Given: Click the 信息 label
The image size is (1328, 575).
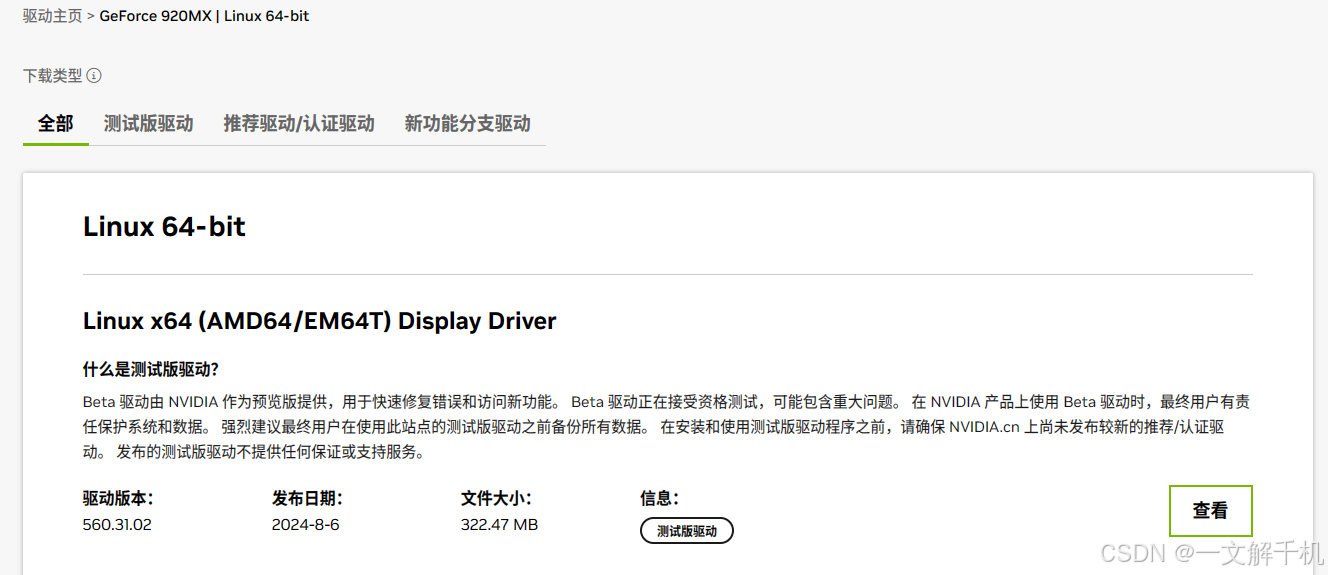Looking at the screenshot, I should click(x=659, y=498).
